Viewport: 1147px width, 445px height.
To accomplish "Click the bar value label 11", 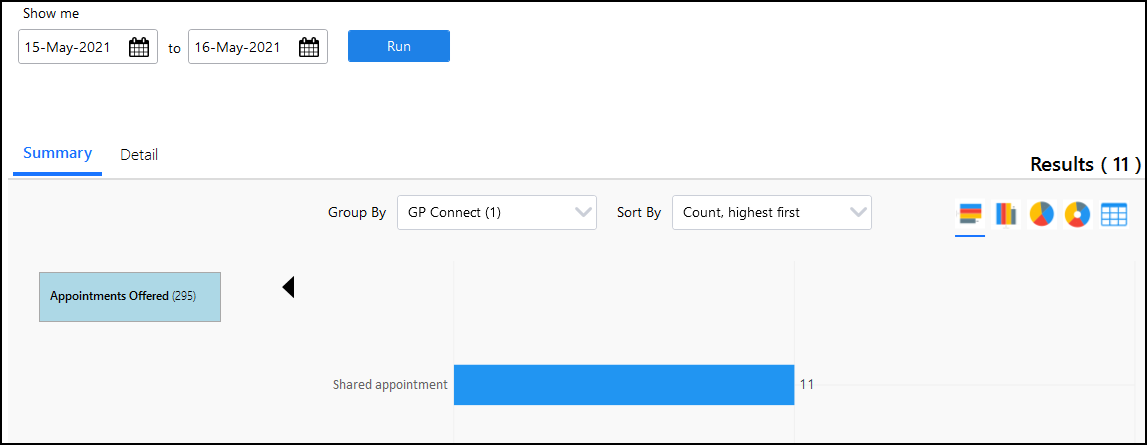I will (x=806, y=385).
